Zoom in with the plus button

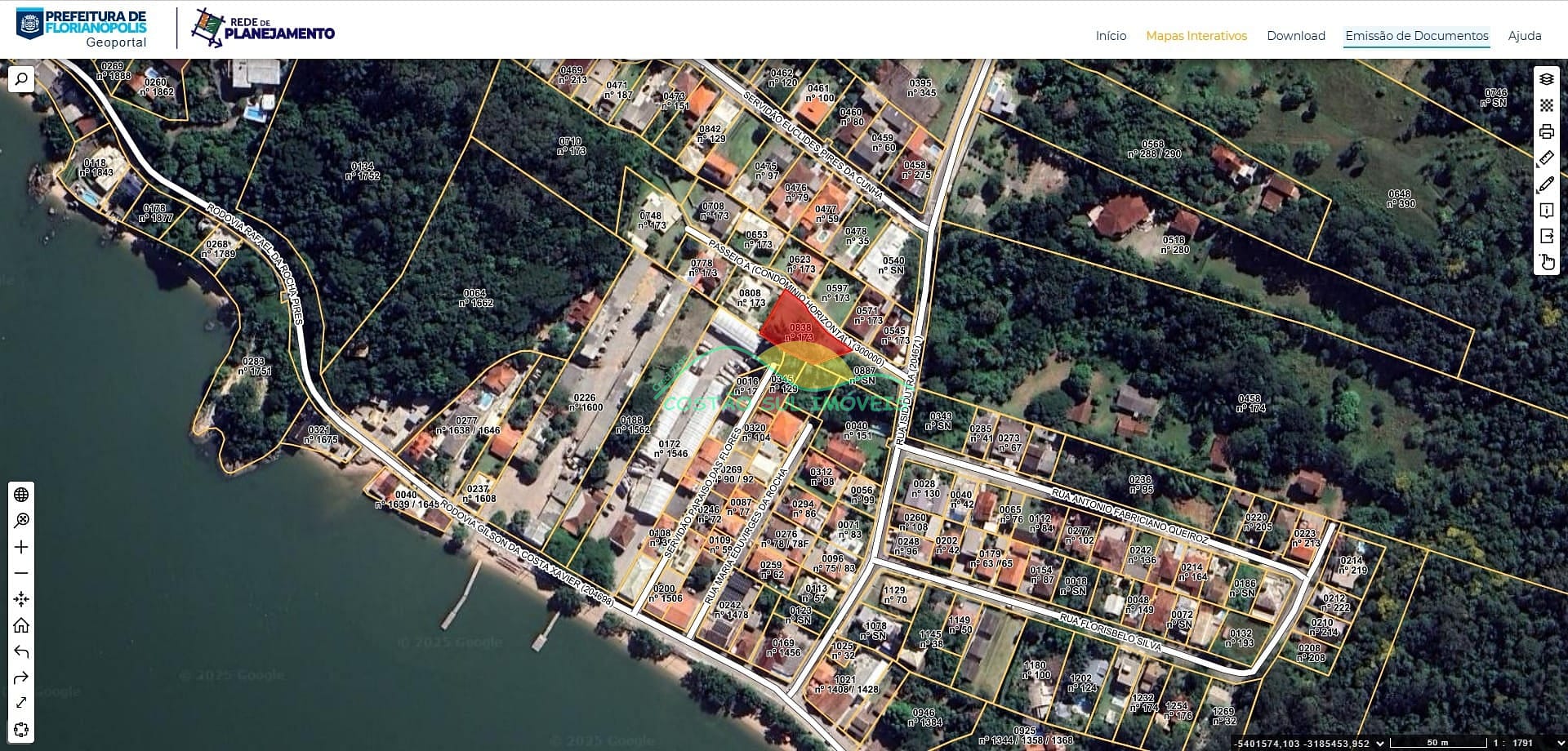[21, 547]
